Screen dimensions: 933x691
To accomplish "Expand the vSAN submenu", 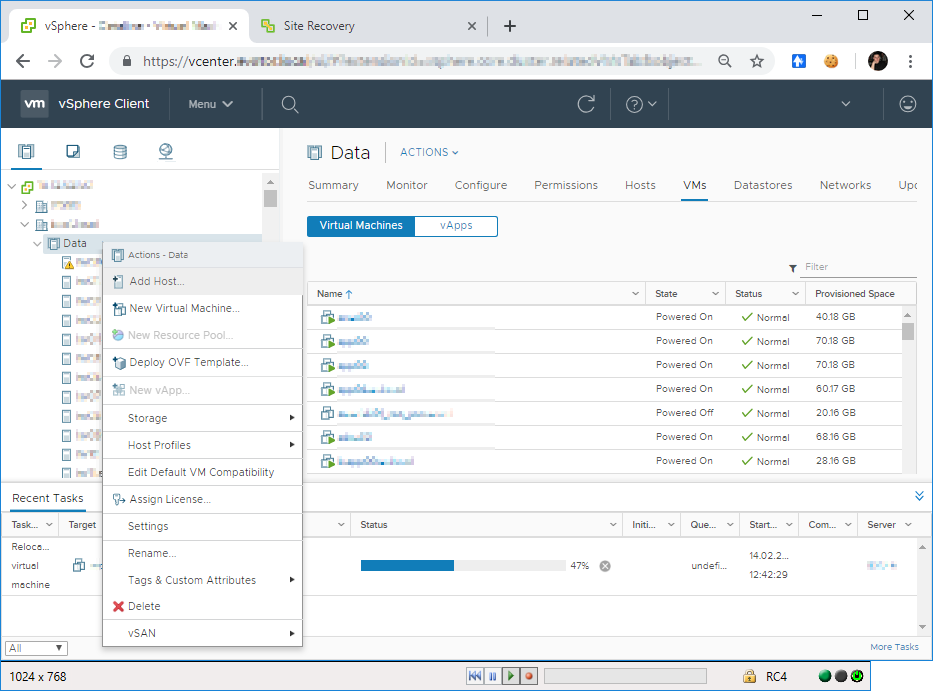I will click(x=202, y=633).
